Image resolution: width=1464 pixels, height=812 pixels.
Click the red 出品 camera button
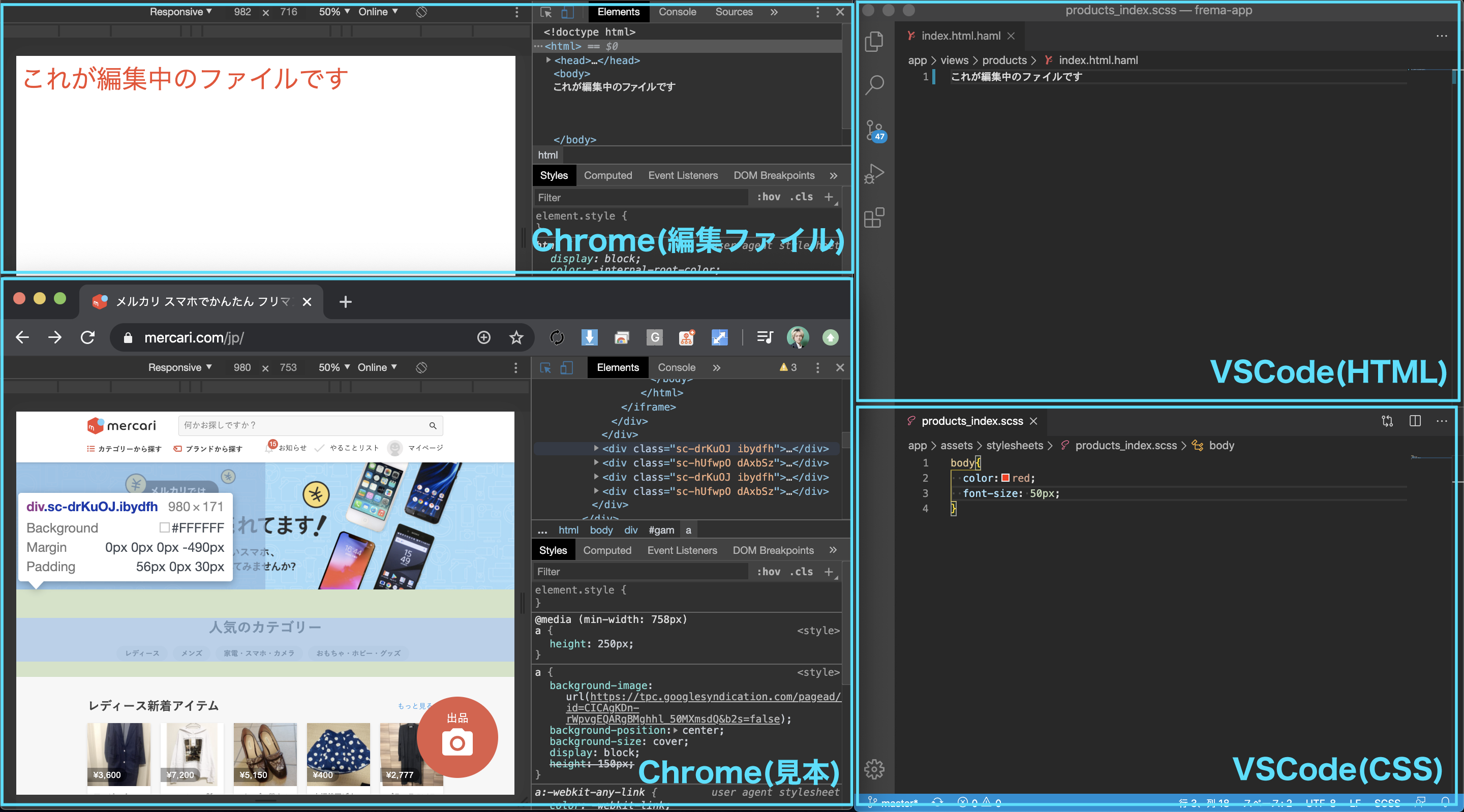[457, 737]
